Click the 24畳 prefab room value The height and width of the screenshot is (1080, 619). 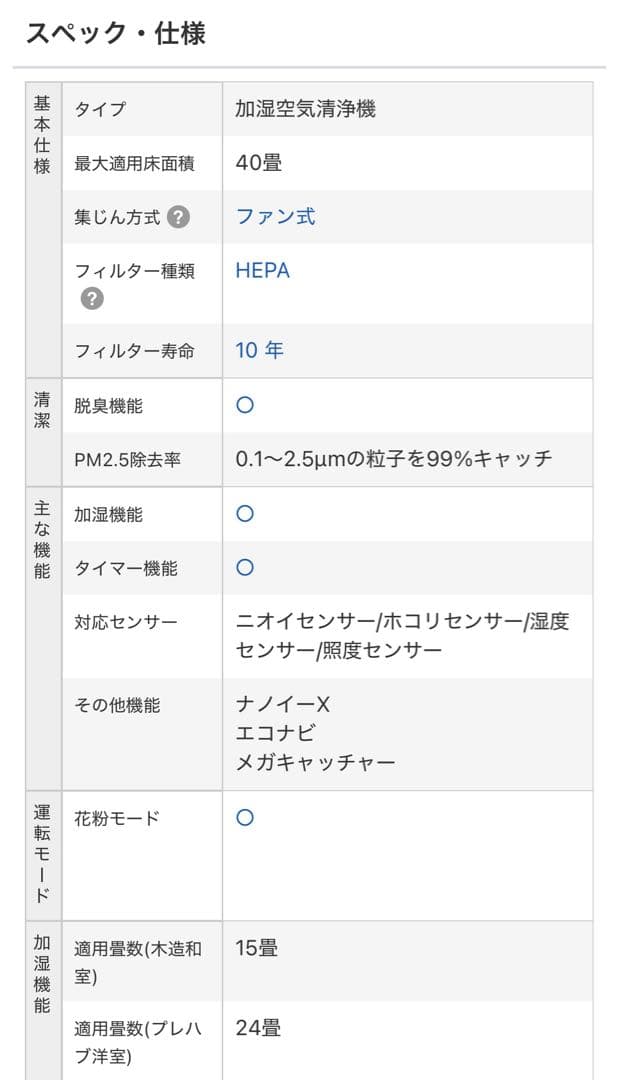(258, 1027)
